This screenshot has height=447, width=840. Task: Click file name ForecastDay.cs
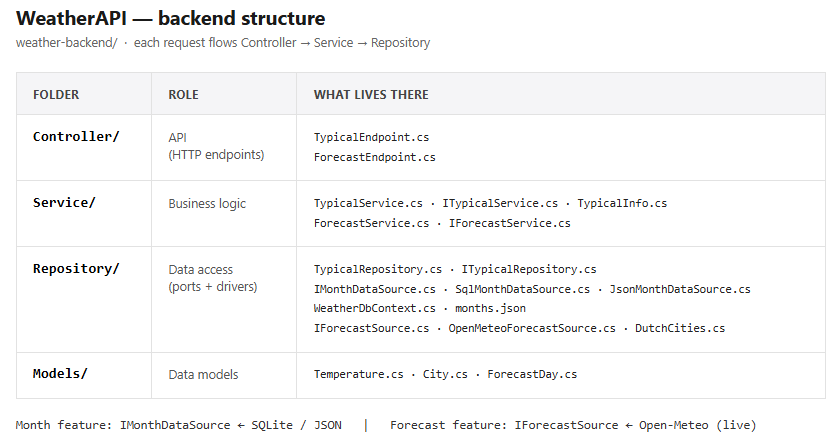pyautogui.click(x=532, y=374)
